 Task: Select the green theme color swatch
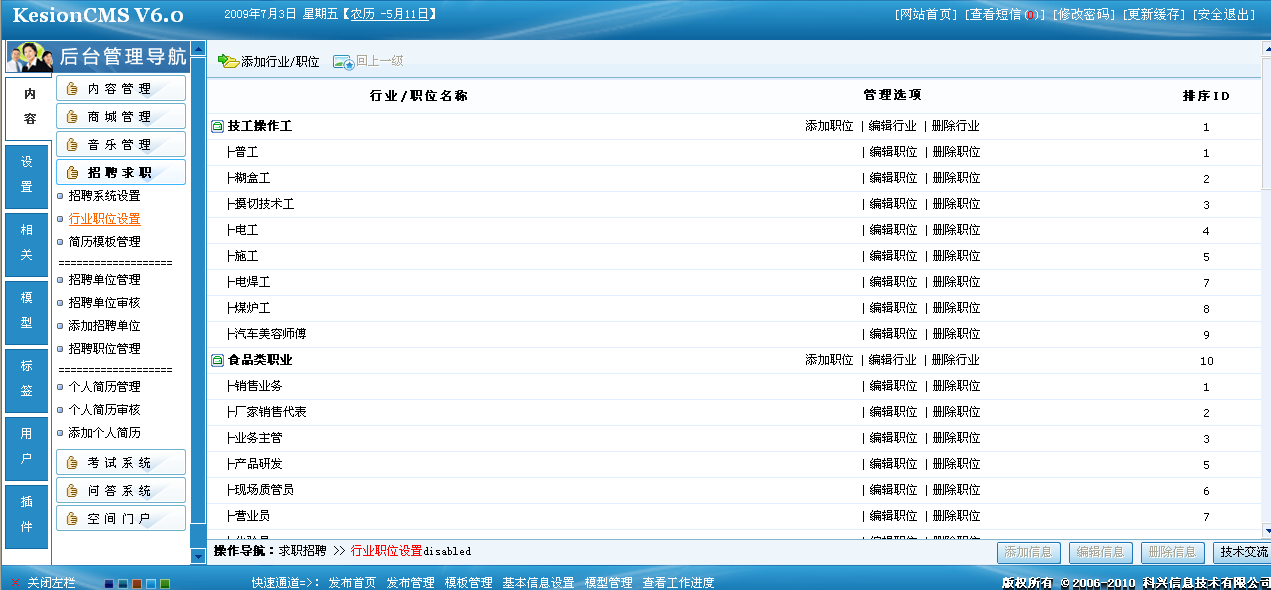tap(165, 584)
